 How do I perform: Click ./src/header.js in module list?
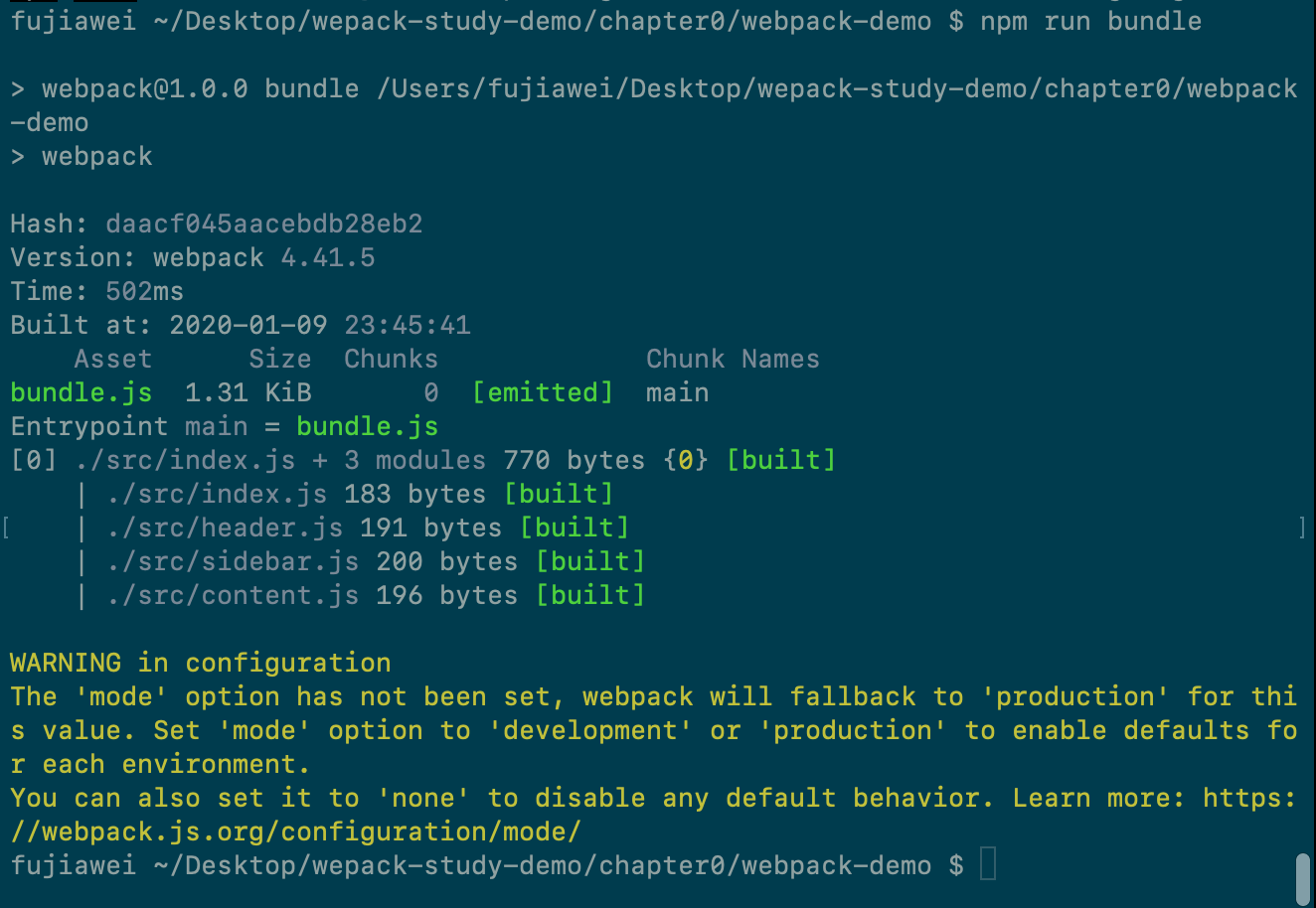224,528
